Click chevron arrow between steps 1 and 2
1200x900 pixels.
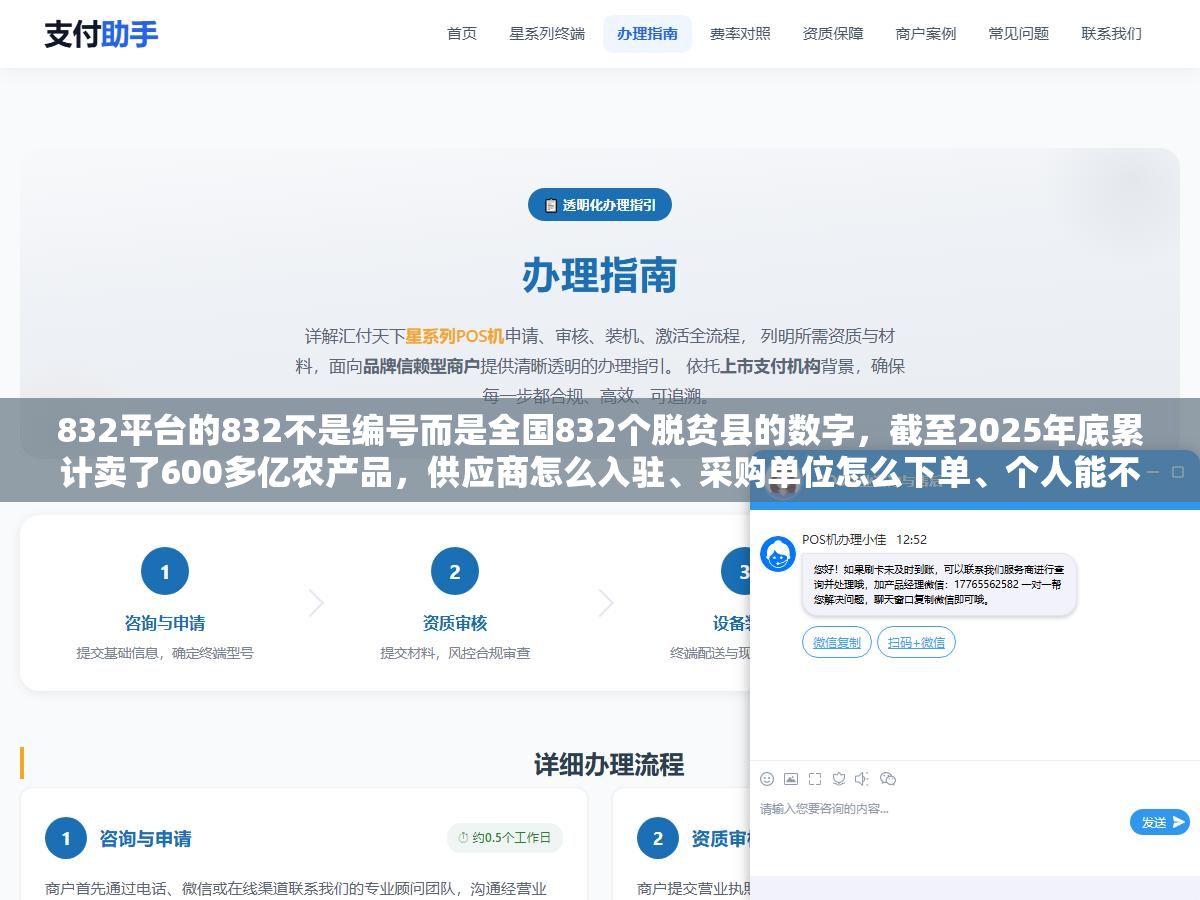pos(316,603)
